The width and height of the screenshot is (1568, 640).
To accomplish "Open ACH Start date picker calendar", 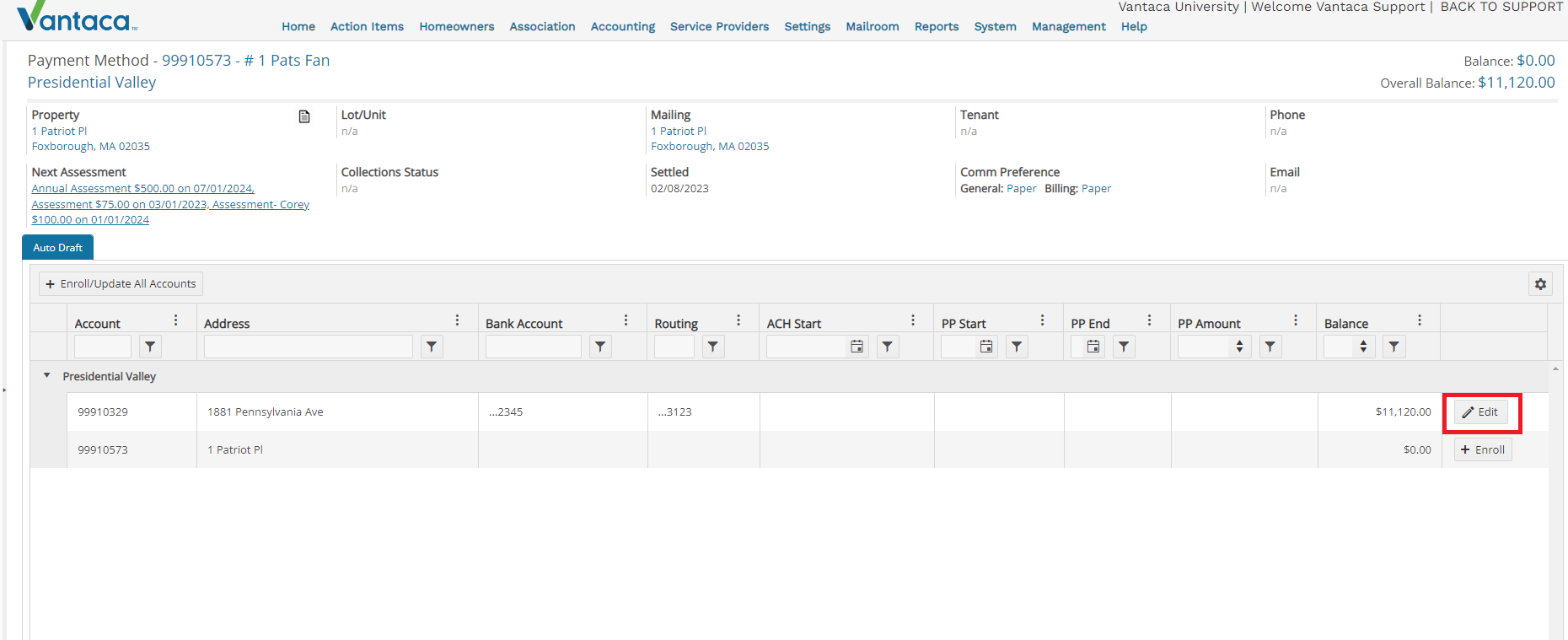I will coord(857,347).
